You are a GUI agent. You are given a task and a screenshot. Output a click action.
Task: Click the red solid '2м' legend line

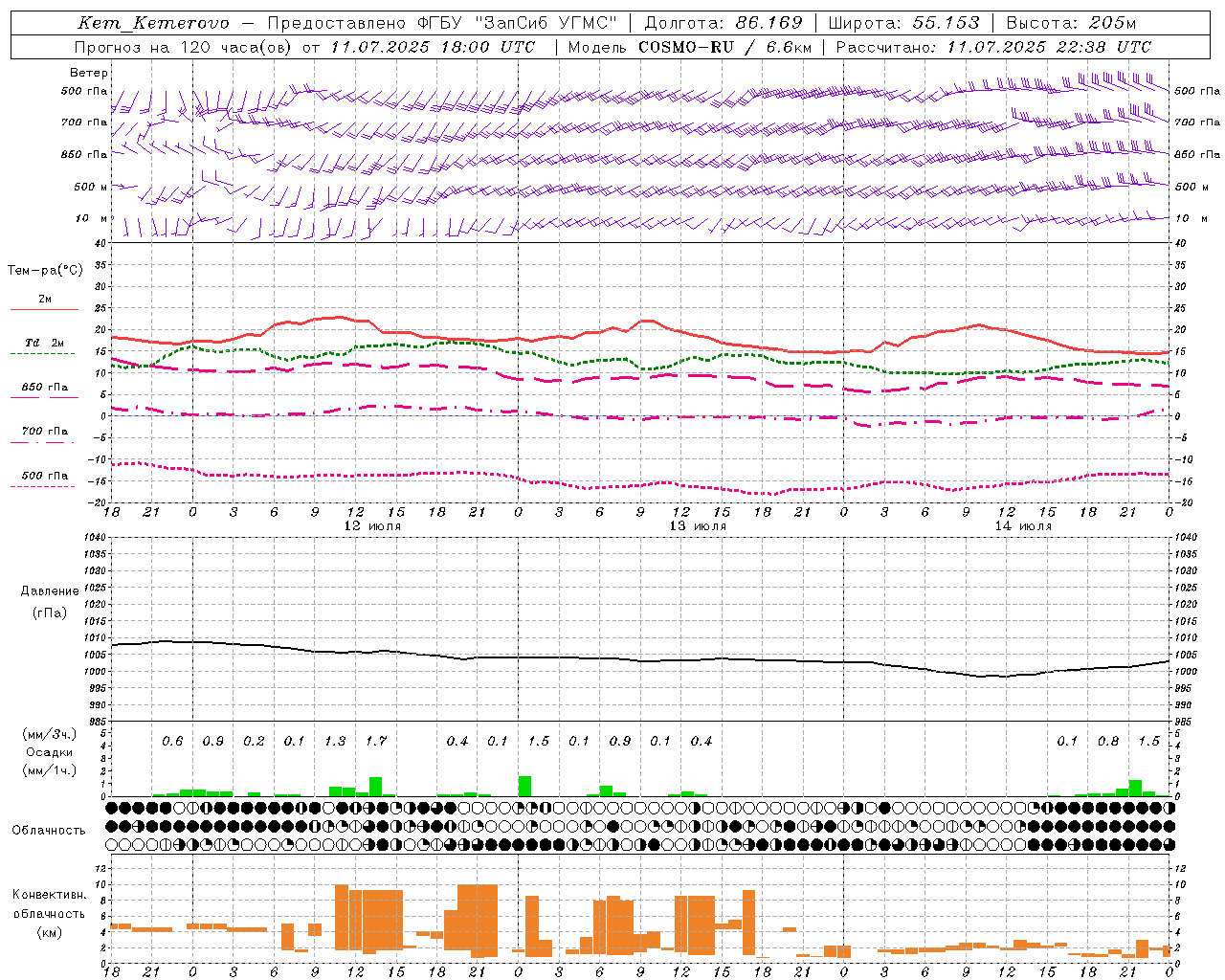pos(44,309)
